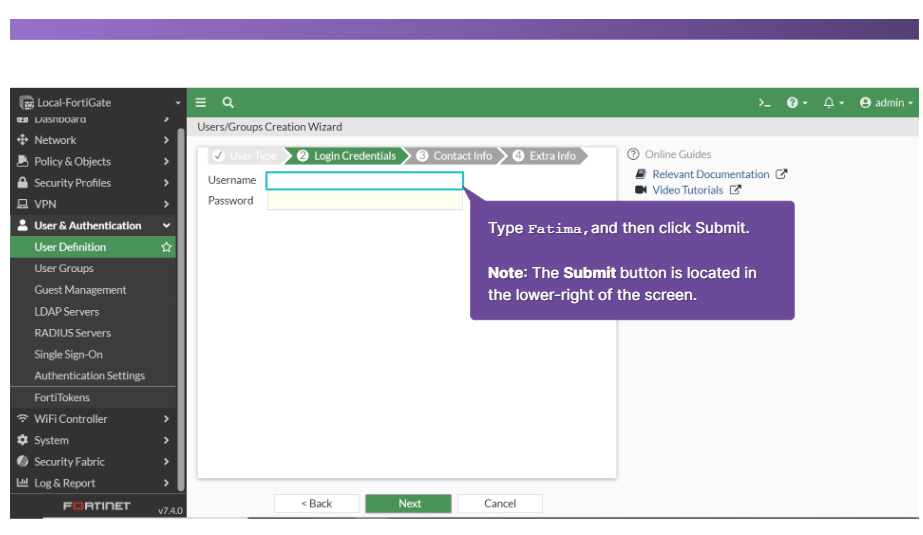Viewport: 923px width, 535px height.
Task: Click the Local-FortiGate device icon
Action: point(26,103)
